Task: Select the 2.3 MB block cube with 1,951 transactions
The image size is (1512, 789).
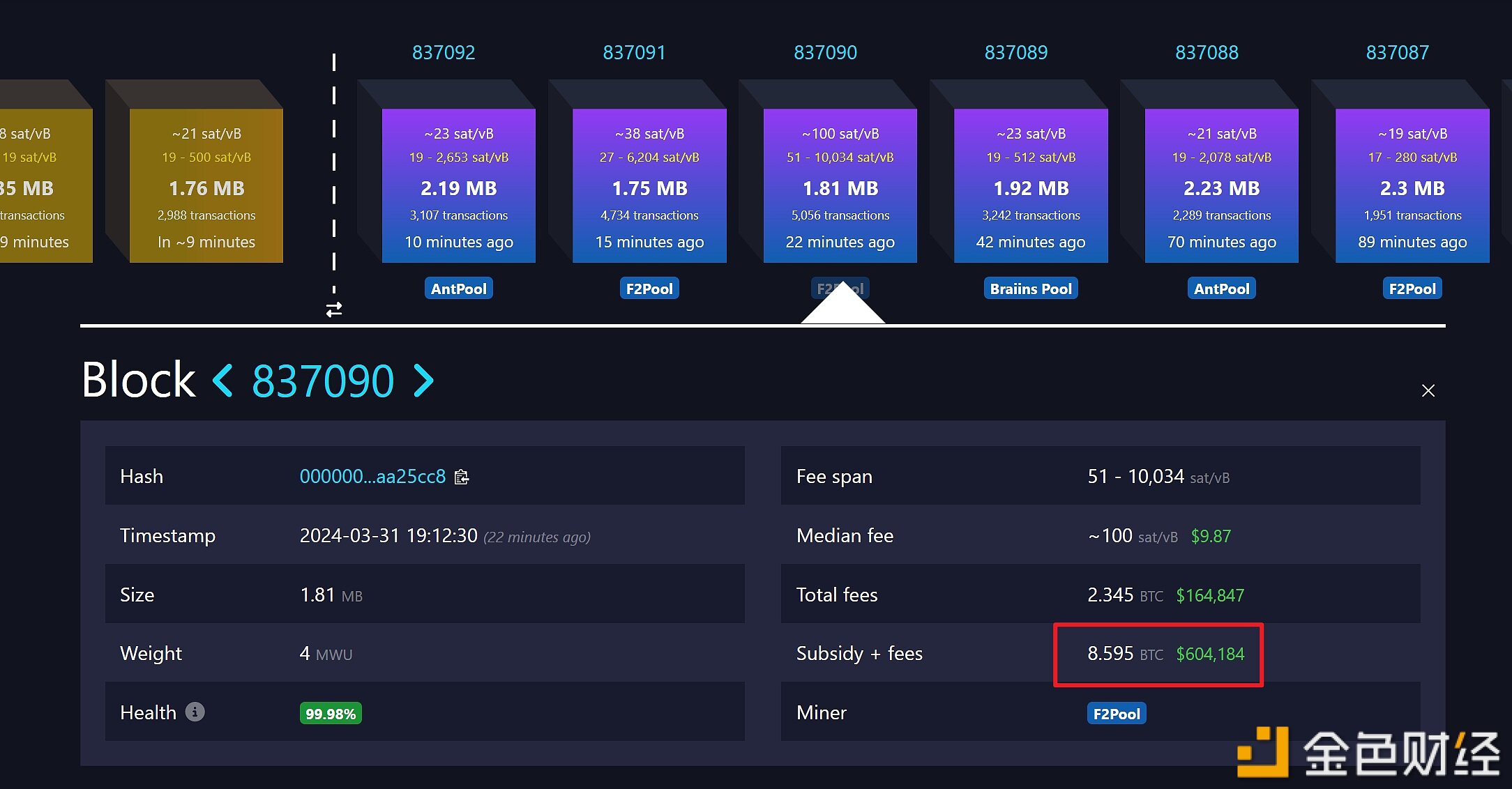Action: [1412, 185]
